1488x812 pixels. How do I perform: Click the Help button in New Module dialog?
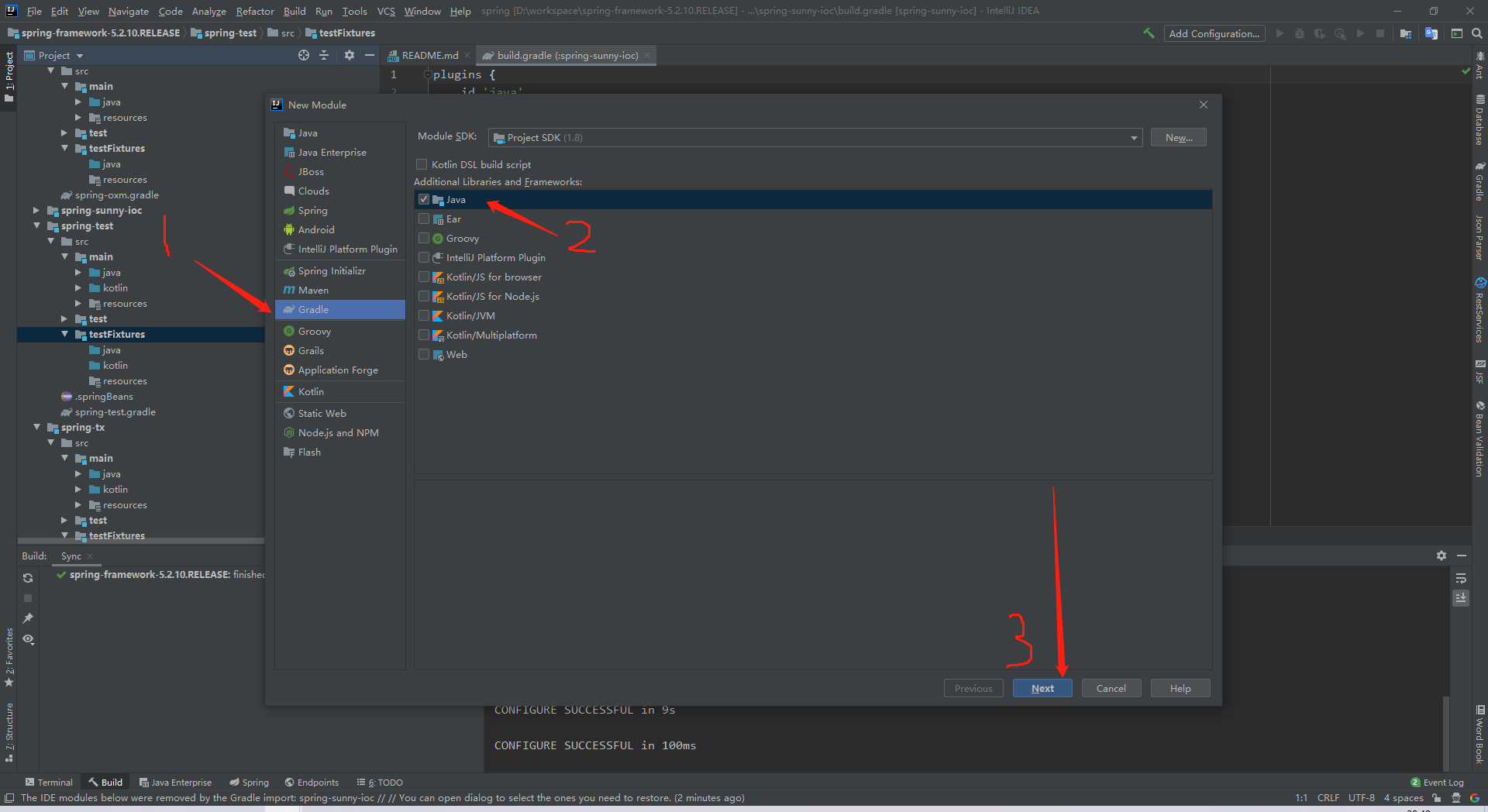pos(1180,688)
